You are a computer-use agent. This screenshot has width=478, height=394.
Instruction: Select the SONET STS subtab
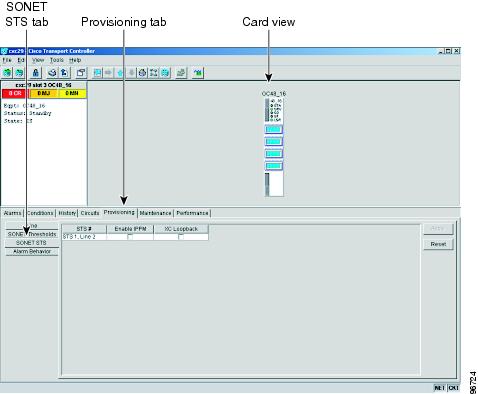tap(31, 243)
